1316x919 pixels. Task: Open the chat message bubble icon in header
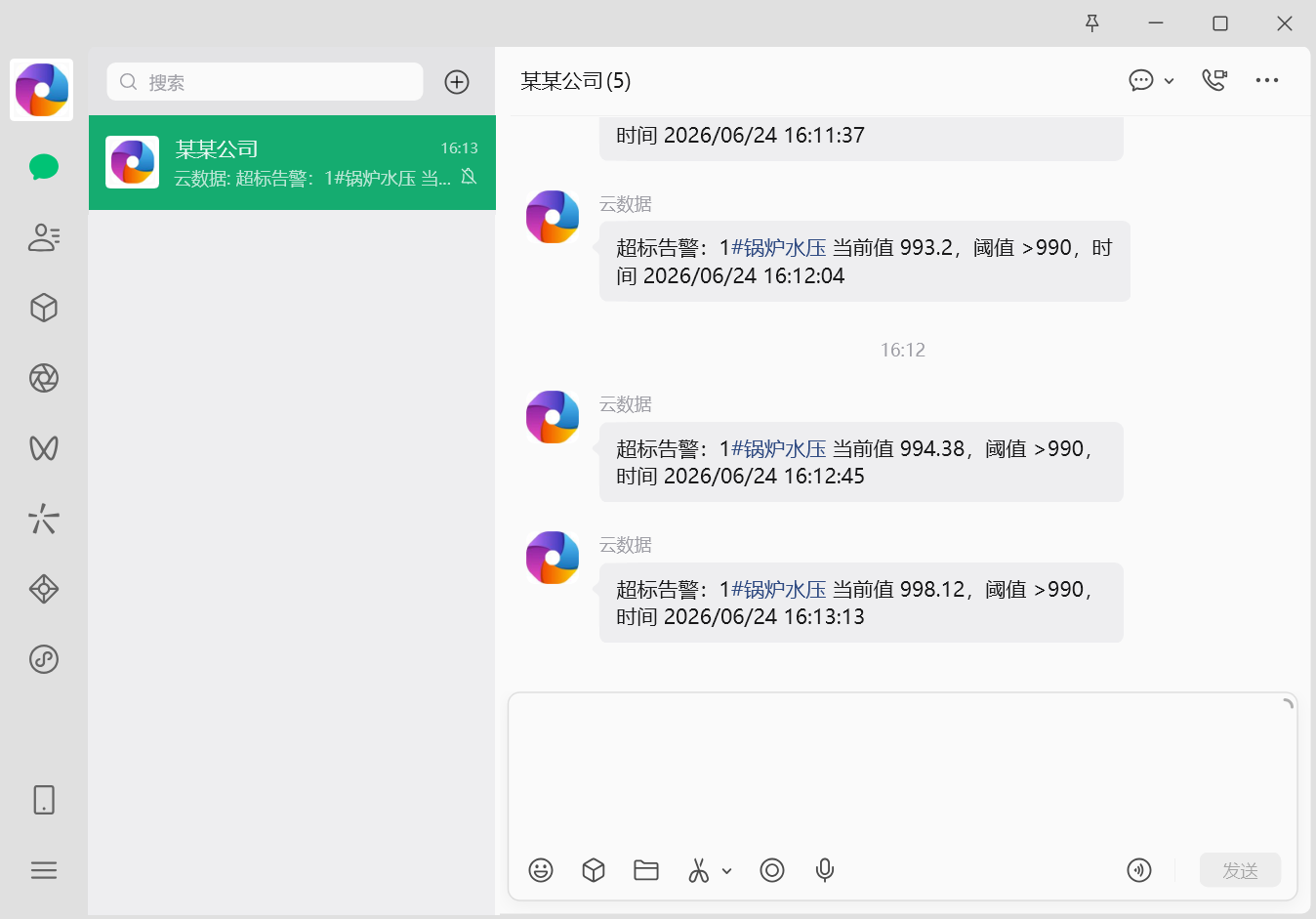click(1140, 80)
